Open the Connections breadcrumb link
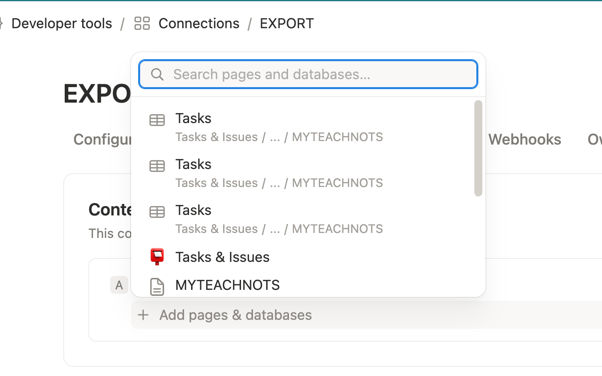602x376 pixels. click(x=199, y=23)
